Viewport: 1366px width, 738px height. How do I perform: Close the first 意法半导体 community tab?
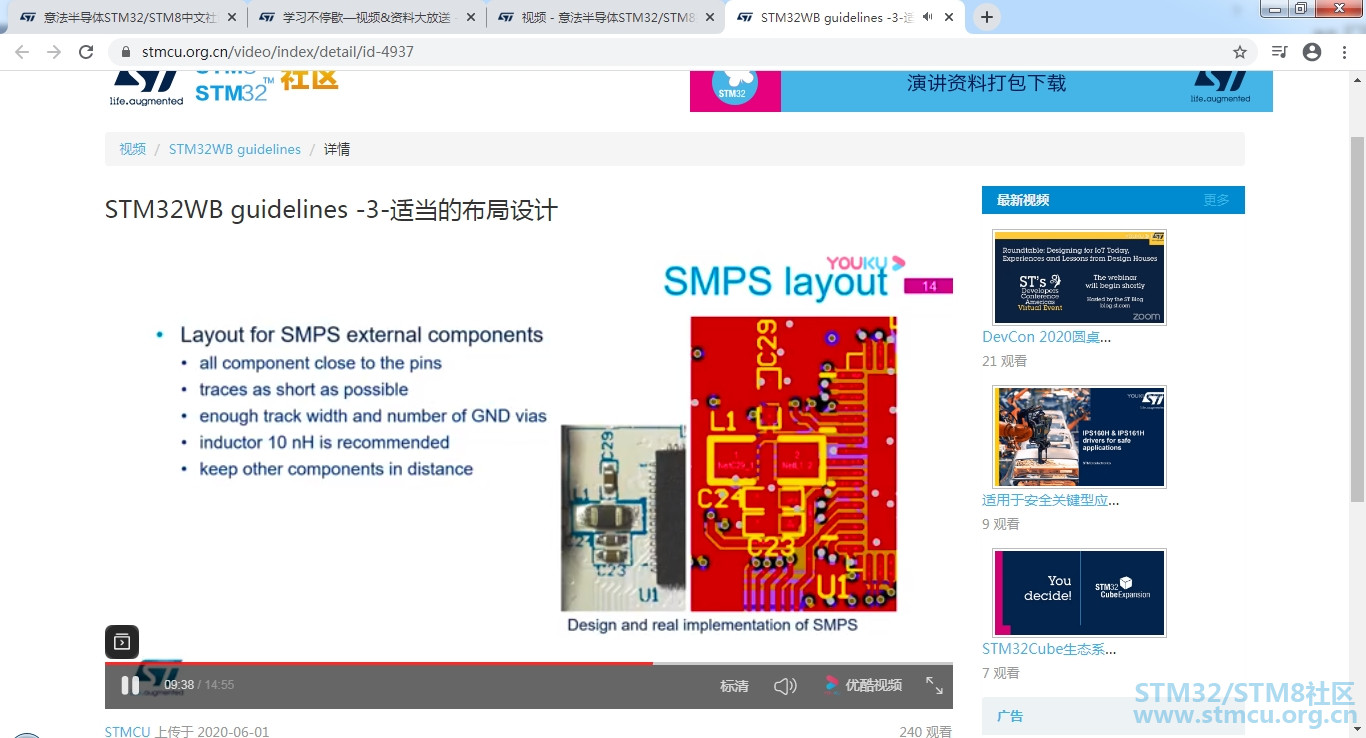[x=232, y=17]
